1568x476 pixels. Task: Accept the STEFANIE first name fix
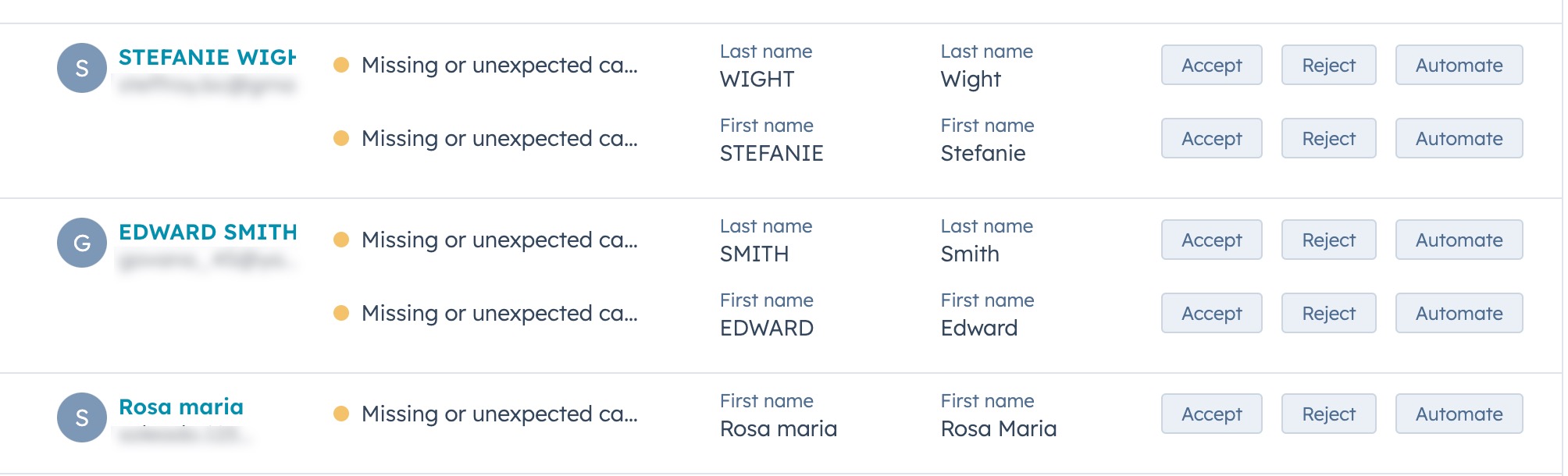coord(1211,138)
